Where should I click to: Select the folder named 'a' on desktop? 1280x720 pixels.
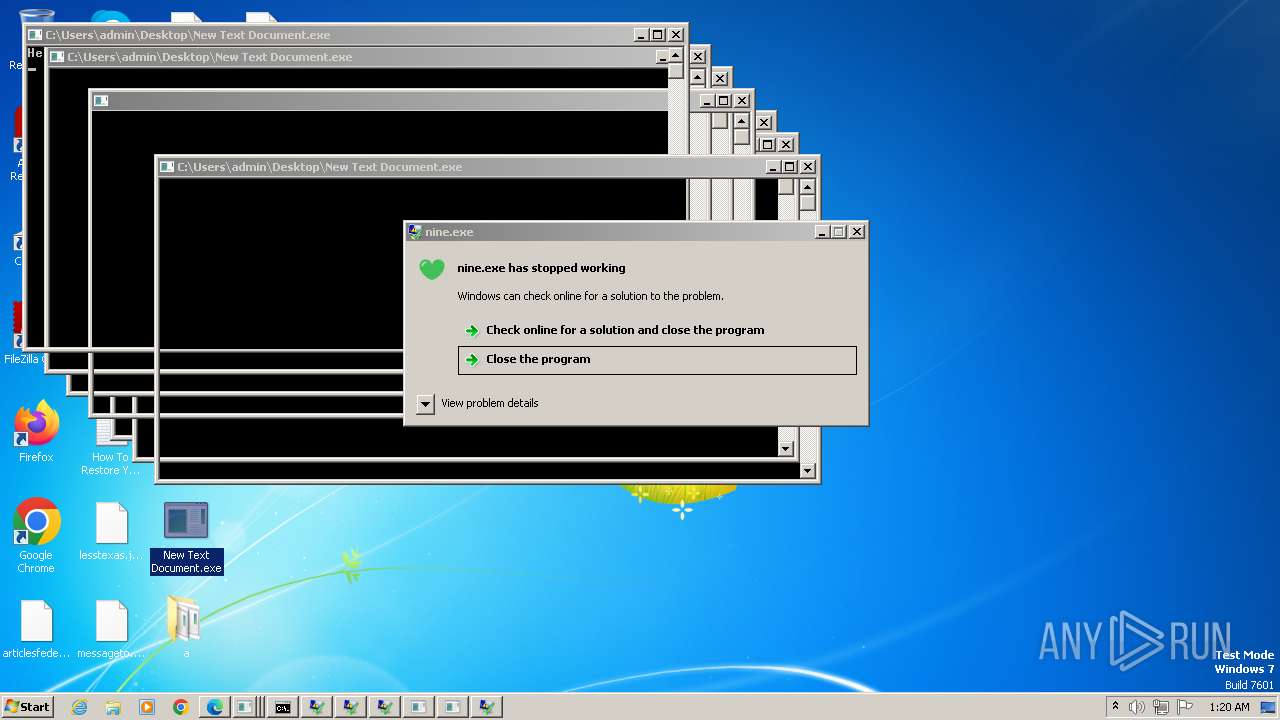pos(186,628)
